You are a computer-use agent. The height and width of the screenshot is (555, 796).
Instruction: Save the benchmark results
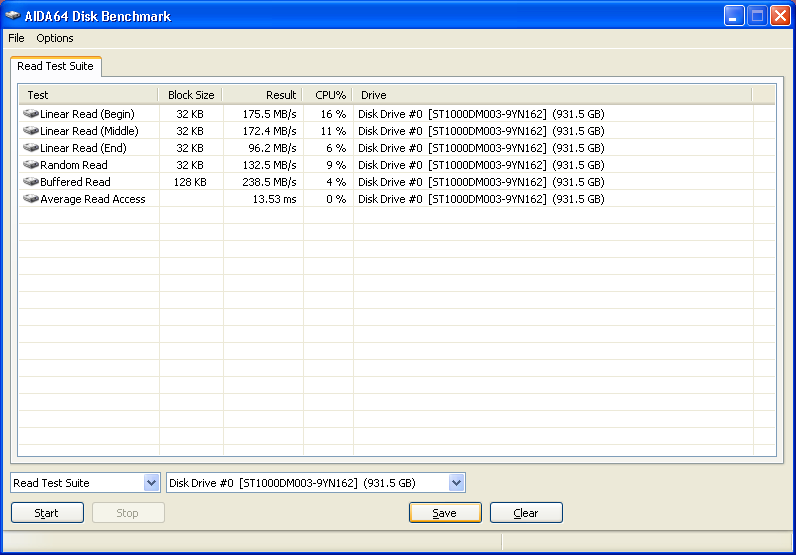445,513
